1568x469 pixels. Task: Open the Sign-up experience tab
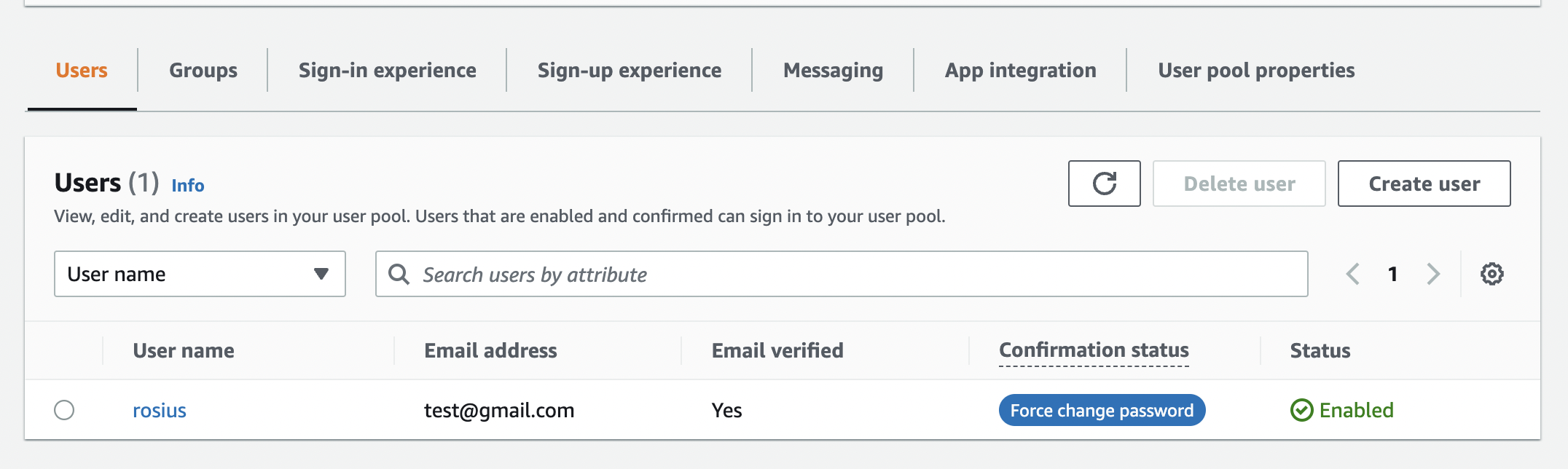coord(630,71)
